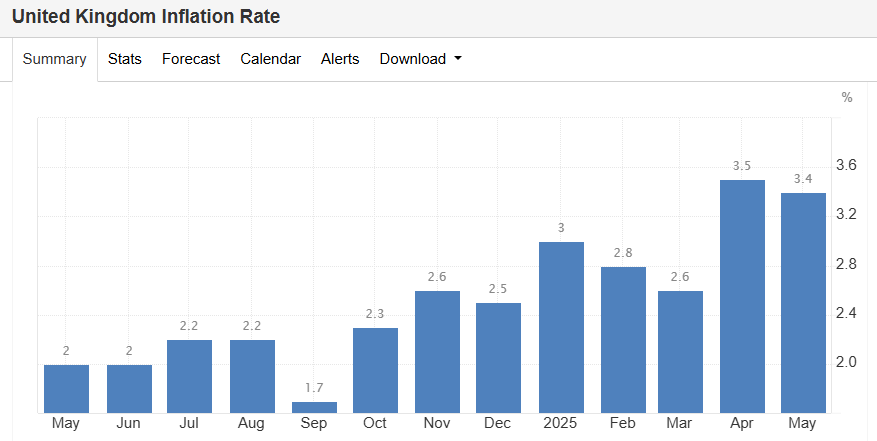Image resolution: width=877 pixels, height=441 pixels.
Task: Expand the Download dropdown menu
Action: [x=421, y=59]
